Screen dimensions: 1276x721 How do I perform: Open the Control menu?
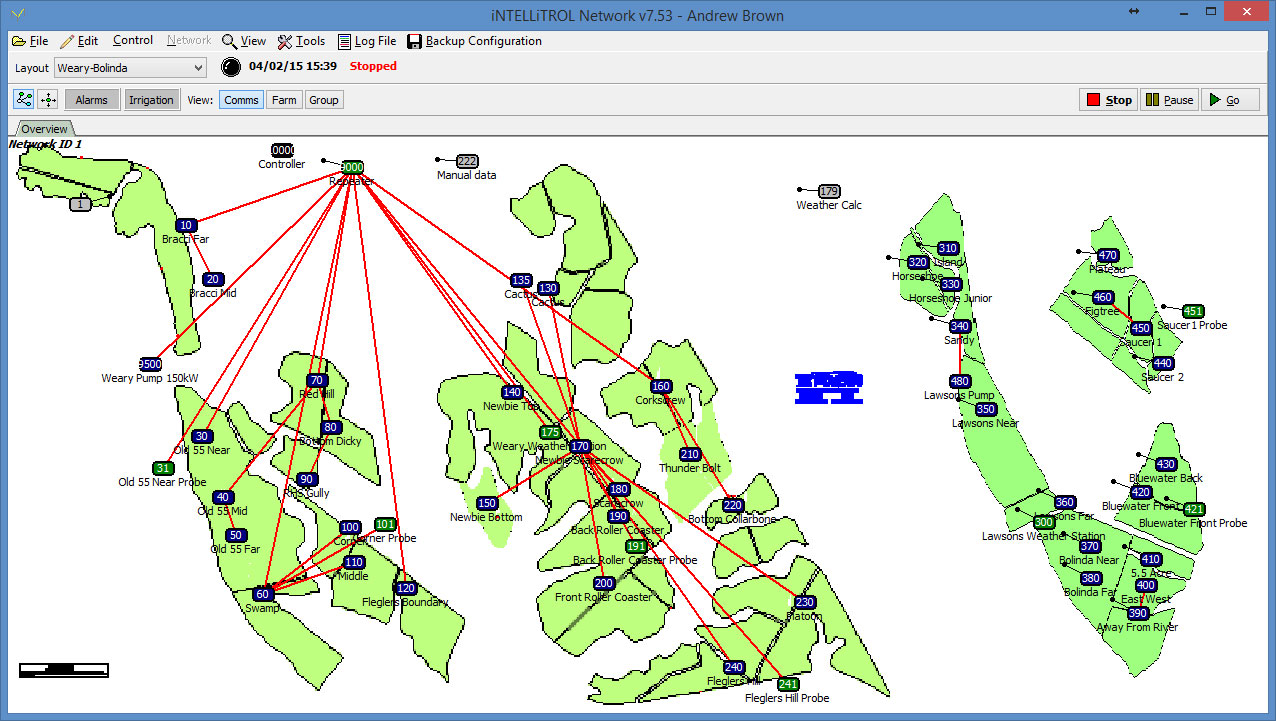(133, 41)
